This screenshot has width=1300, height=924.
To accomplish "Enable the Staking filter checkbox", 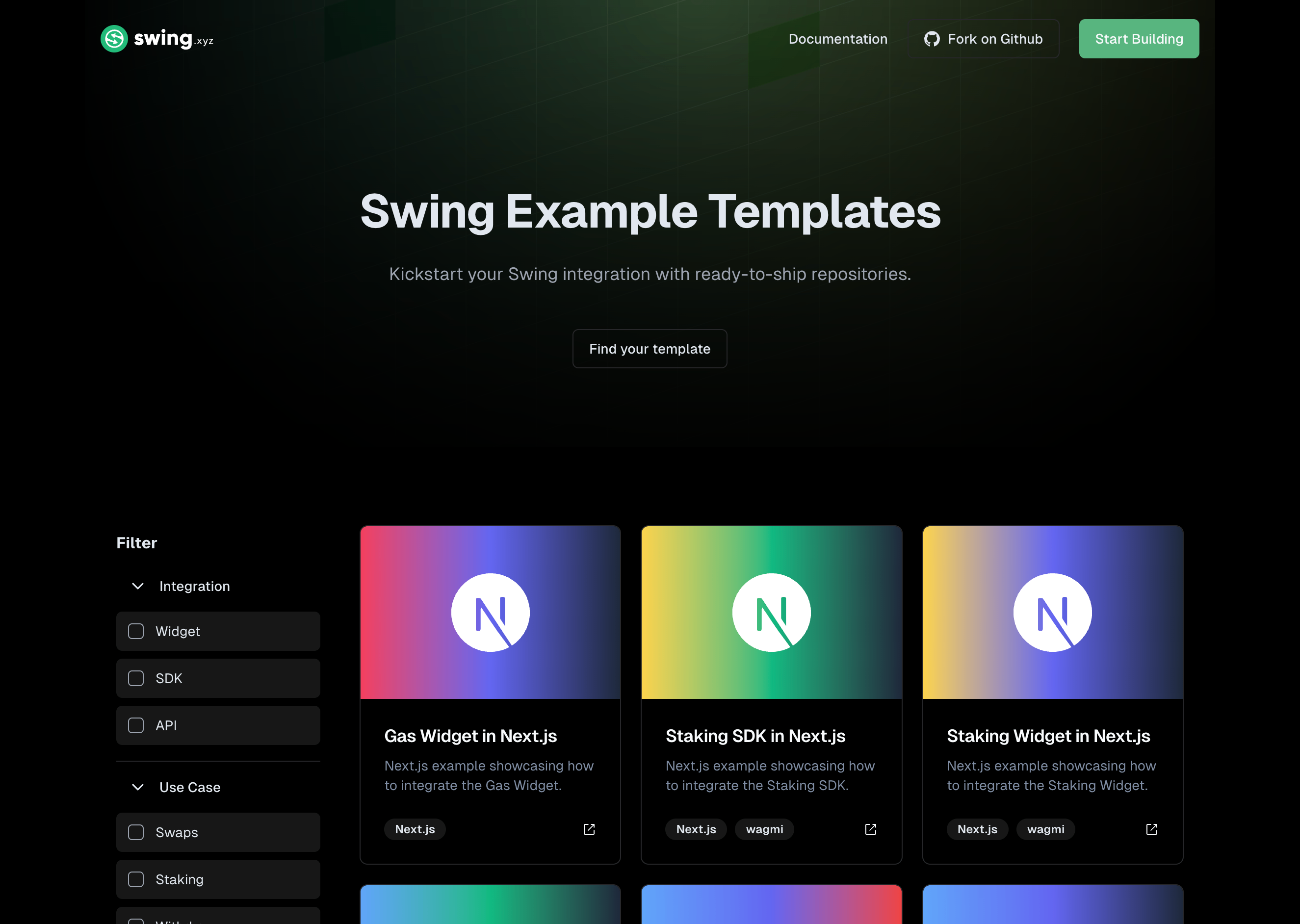I will point(135,879).
